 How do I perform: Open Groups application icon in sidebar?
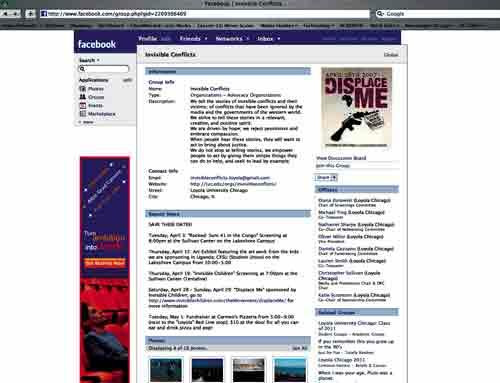(82, 97)
